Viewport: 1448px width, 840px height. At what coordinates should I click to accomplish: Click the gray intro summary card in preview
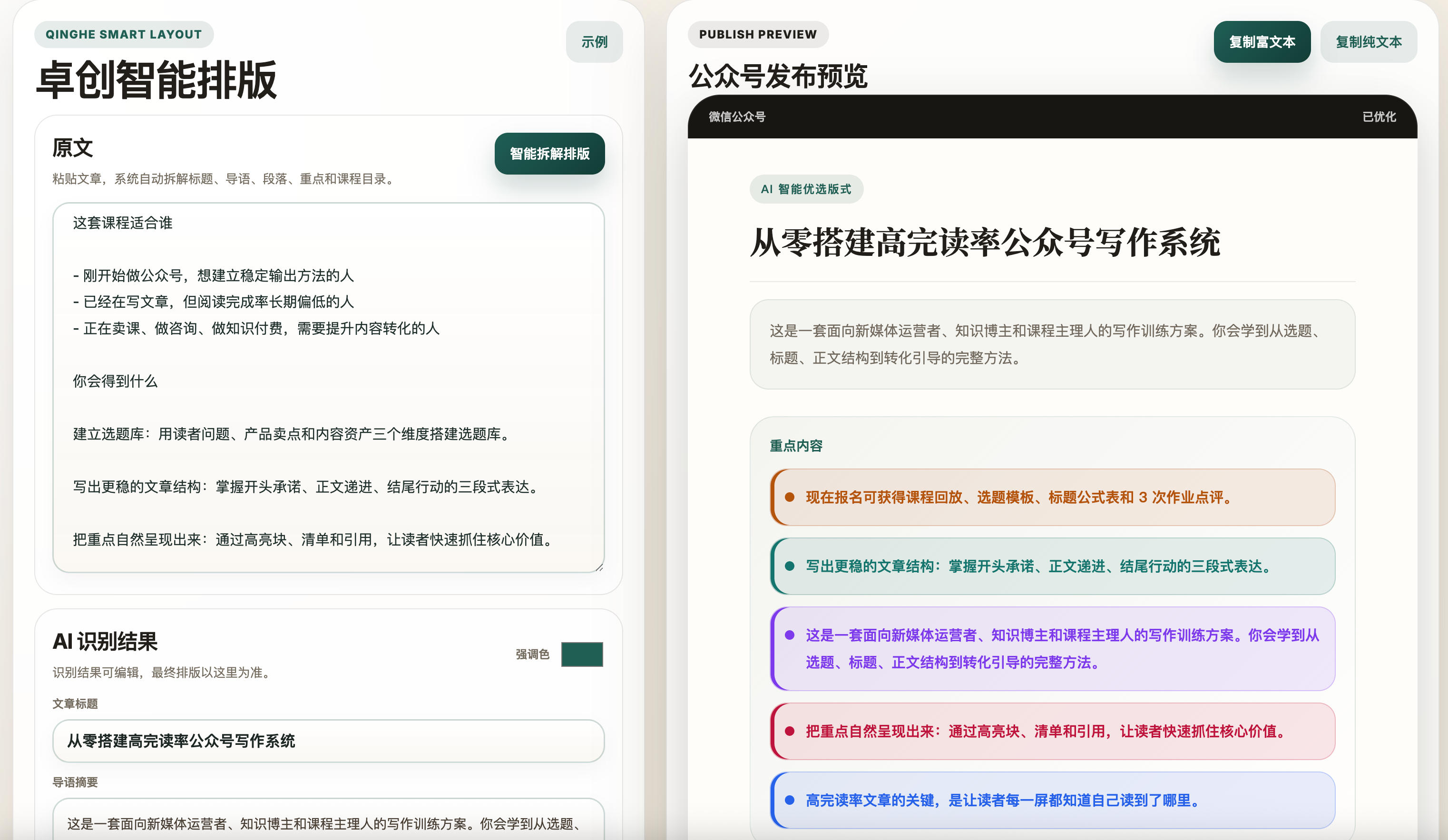point(1052,344)
